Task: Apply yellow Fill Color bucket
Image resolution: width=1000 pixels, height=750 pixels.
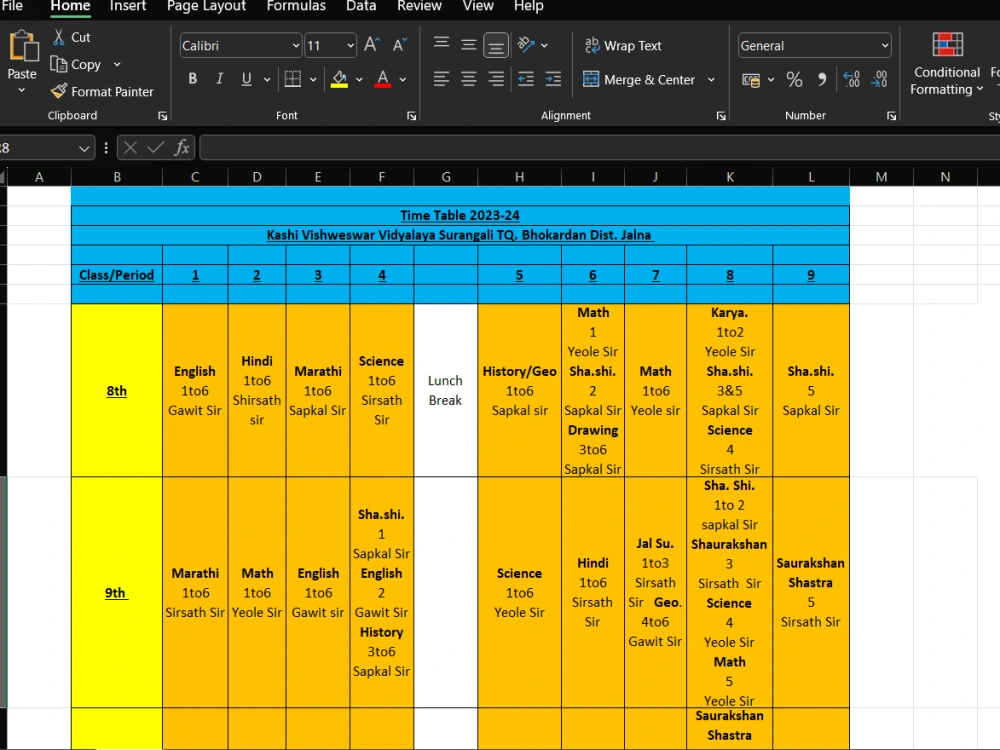Action: 339,79
